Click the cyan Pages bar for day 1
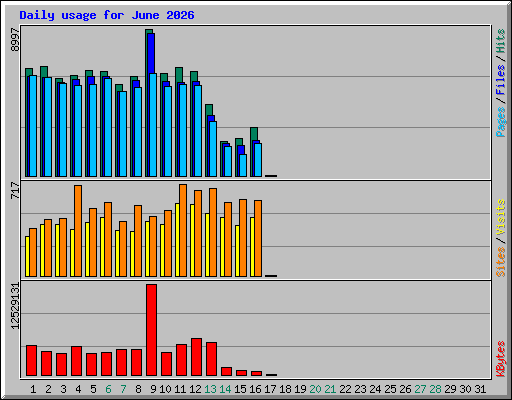 (x=33, y=126)
